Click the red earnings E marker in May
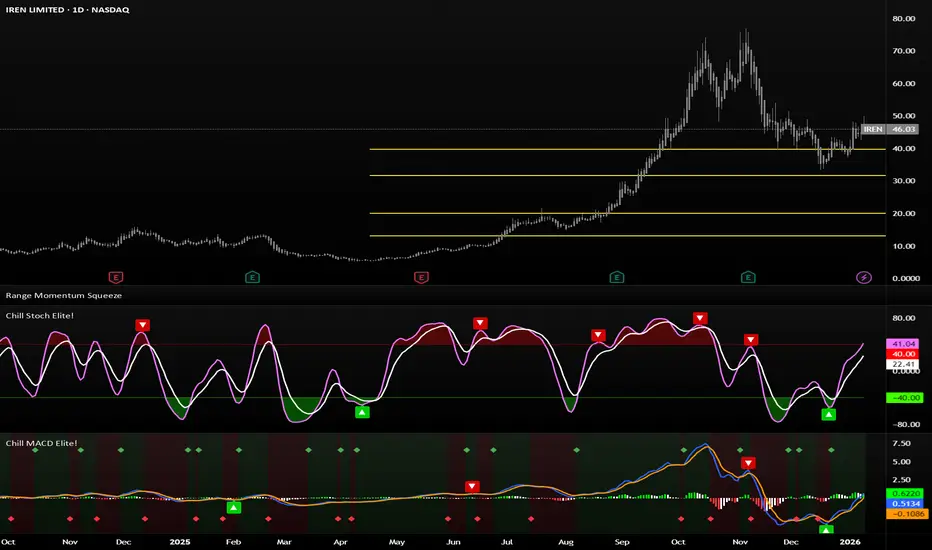 coord(421,277)
